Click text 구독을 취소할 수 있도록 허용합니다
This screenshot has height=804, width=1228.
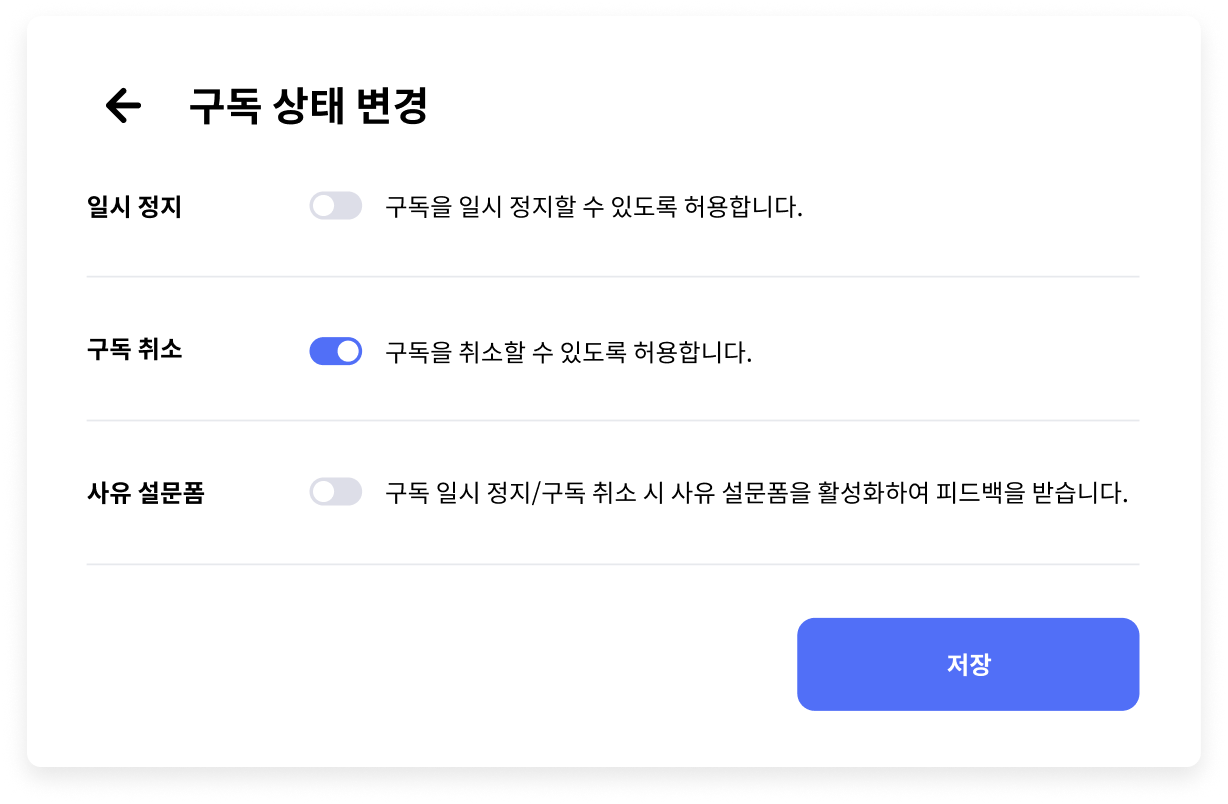click(x=568, y=352)
